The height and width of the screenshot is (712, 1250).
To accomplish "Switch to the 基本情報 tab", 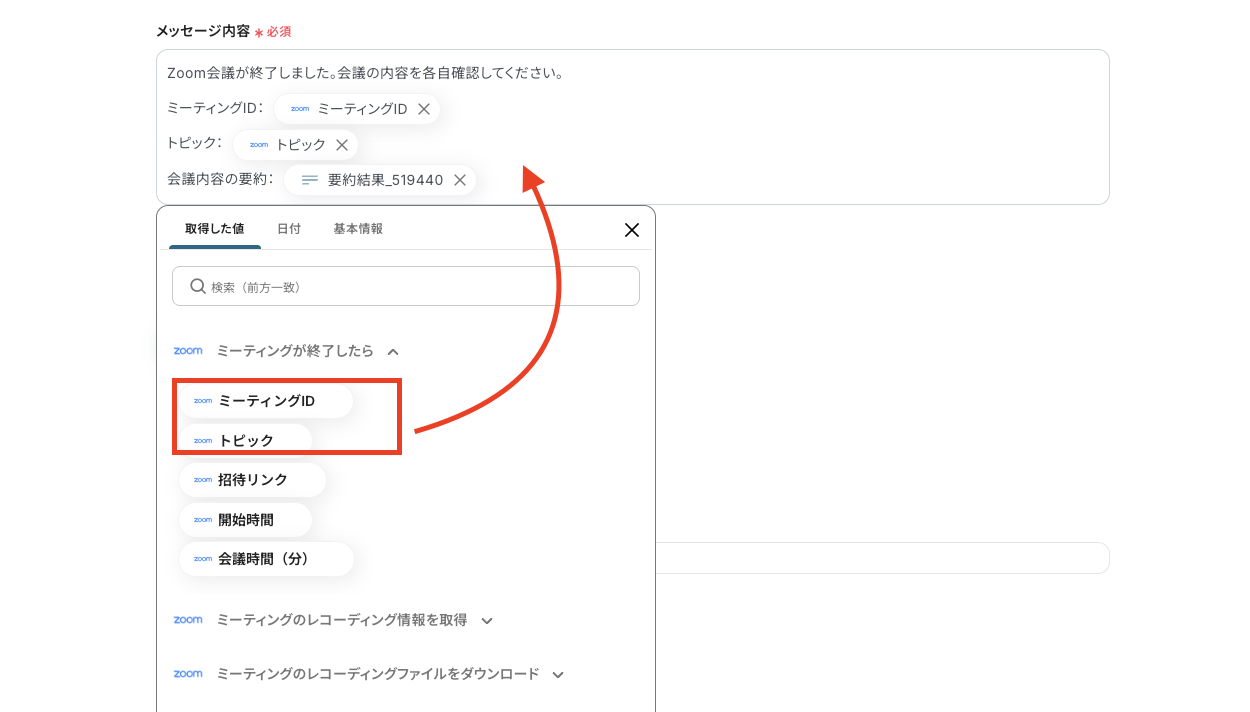I will point(357,228).
